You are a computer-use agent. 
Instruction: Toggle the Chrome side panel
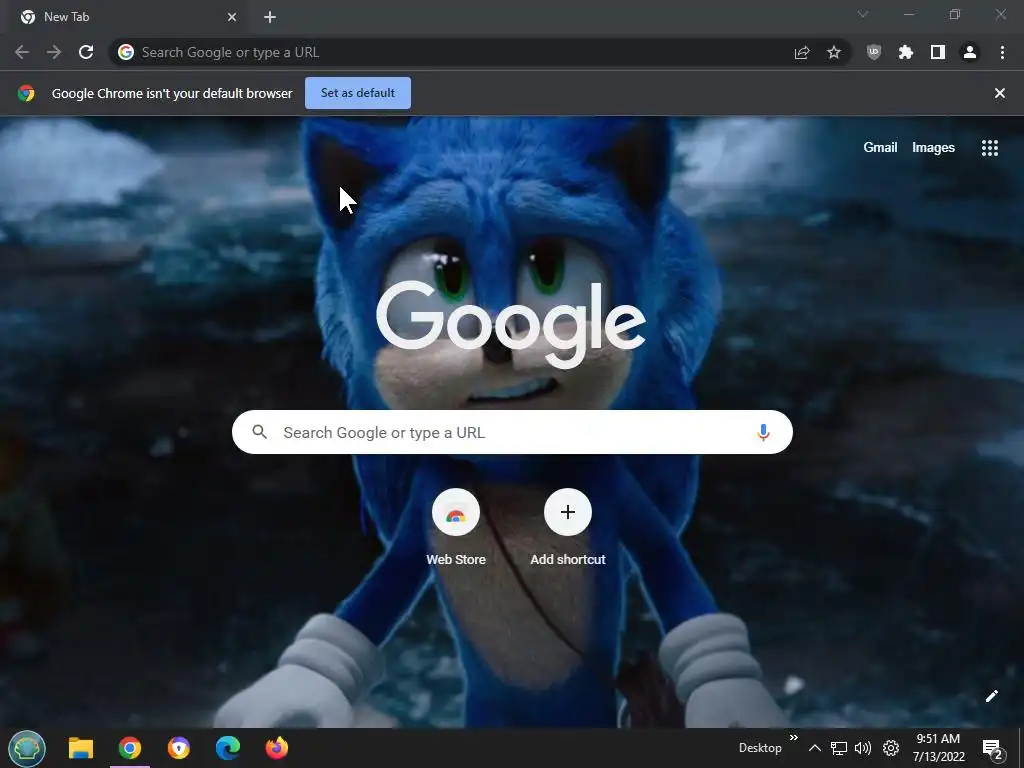tap(938, 52)
